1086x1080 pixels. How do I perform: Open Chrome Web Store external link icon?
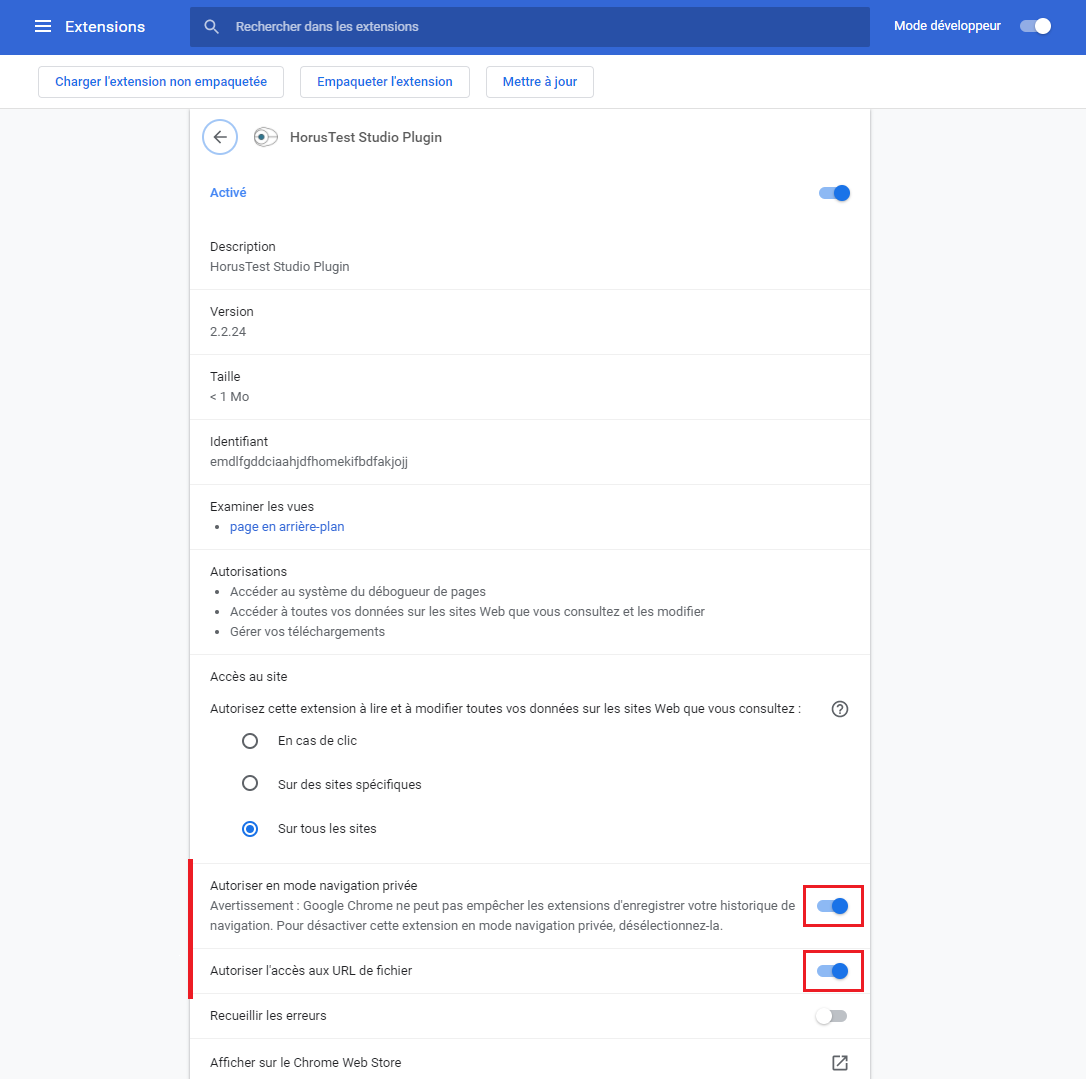840,1063
